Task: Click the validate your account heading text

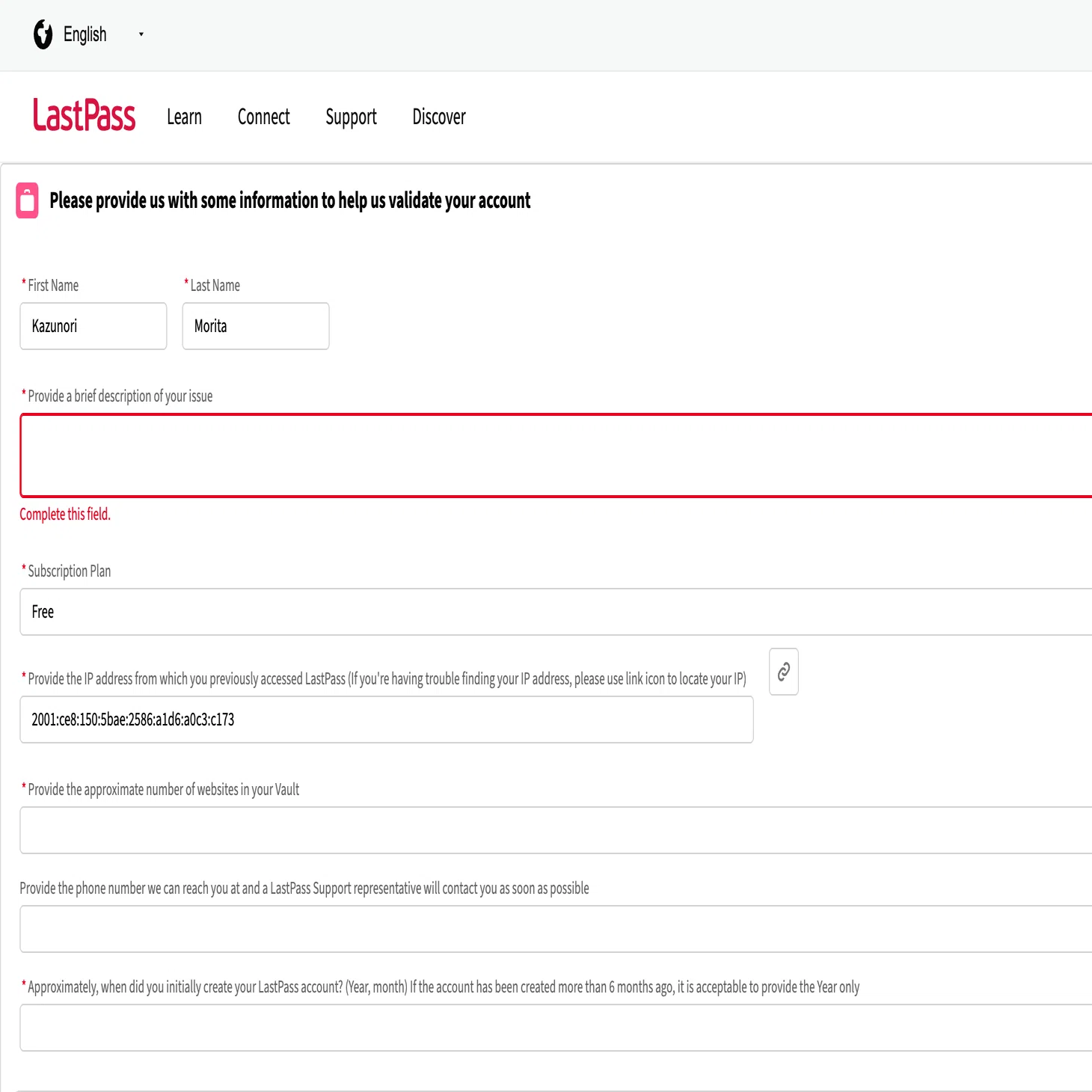Action: (x=290, y=200)
